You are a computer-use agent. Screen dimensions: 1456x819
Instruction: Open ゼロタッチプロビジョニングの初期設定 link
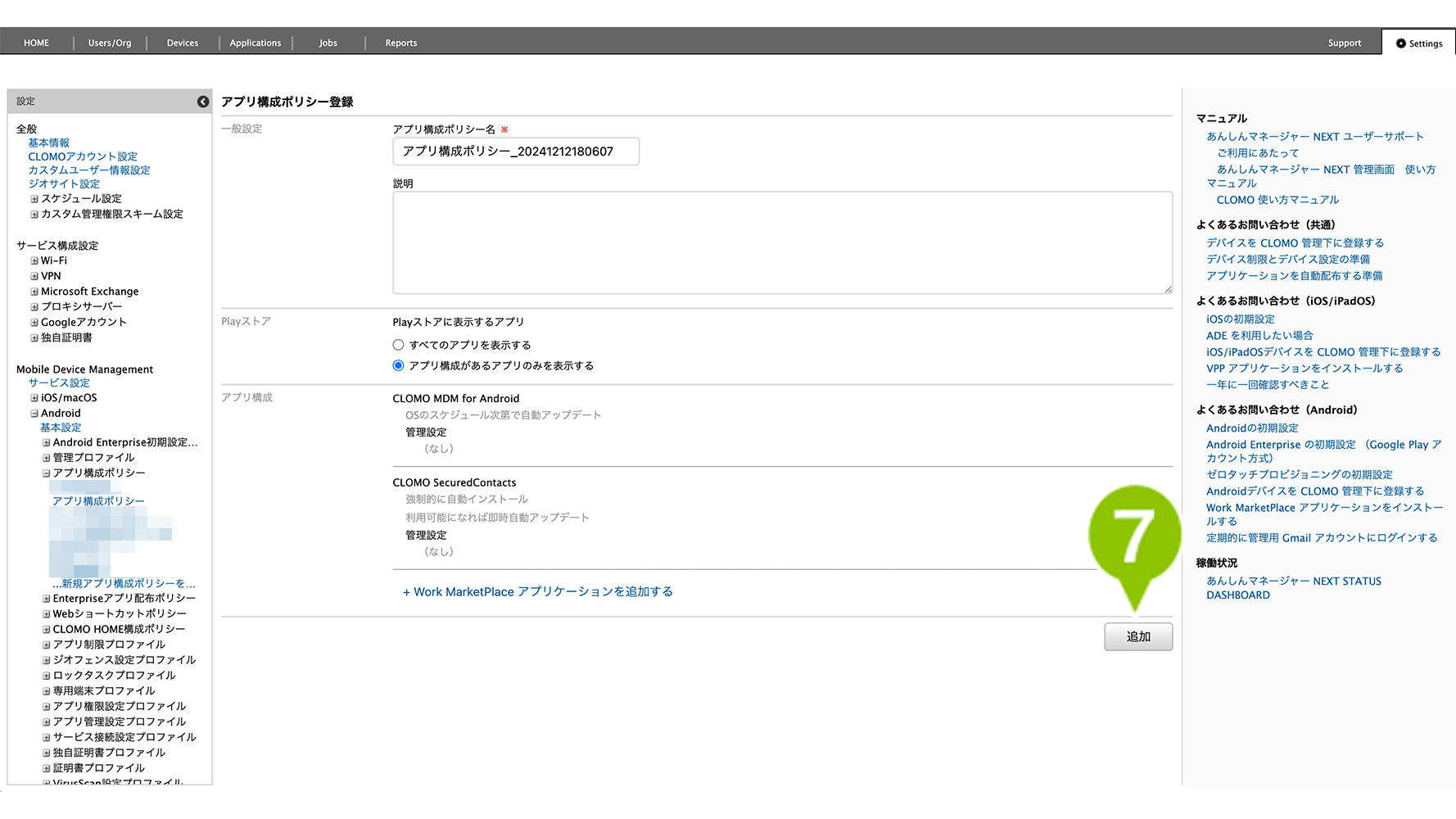[x=1299, y=475]
